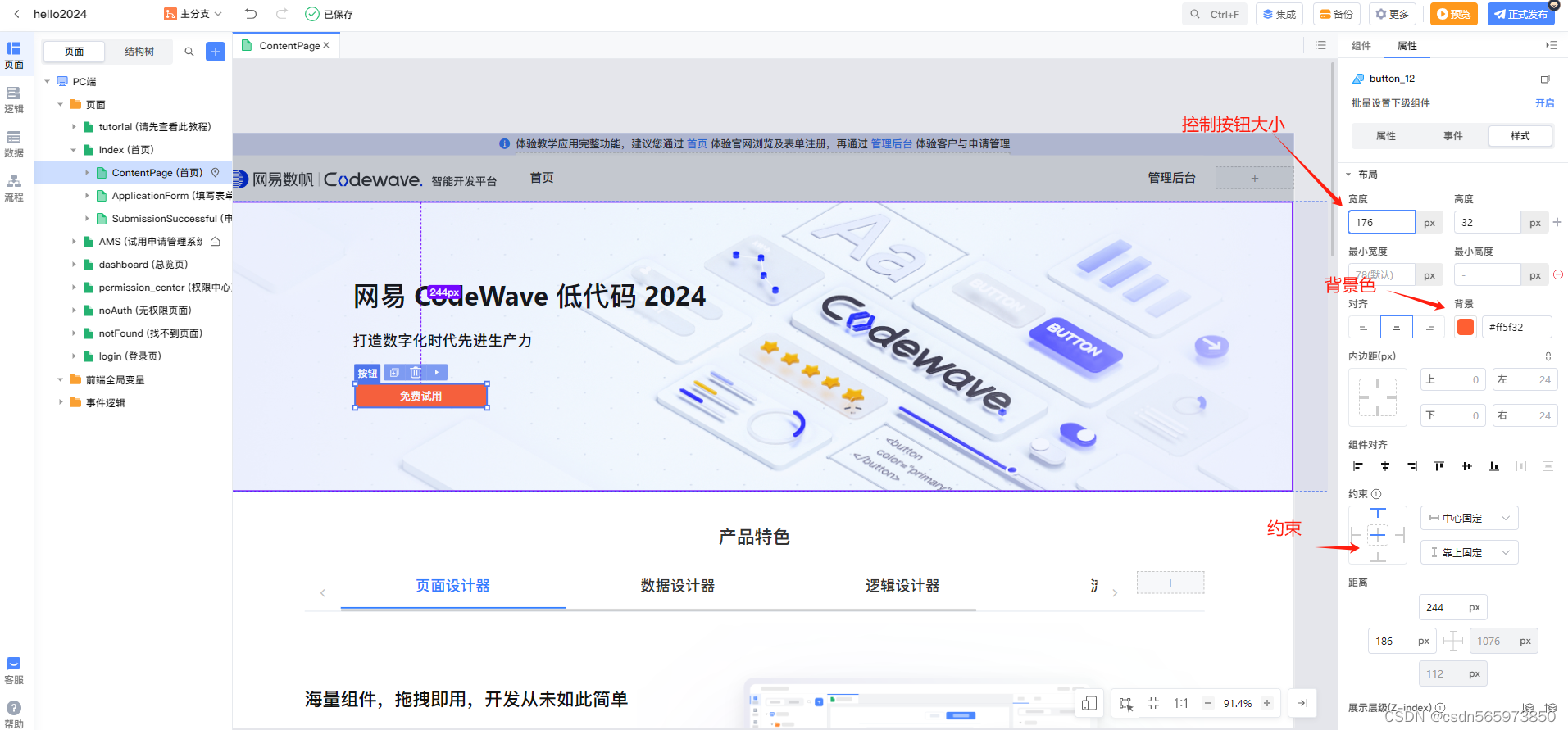1568x730 pixels.
Task: Search pages with the magnifier icon
Action: (189, 52)
